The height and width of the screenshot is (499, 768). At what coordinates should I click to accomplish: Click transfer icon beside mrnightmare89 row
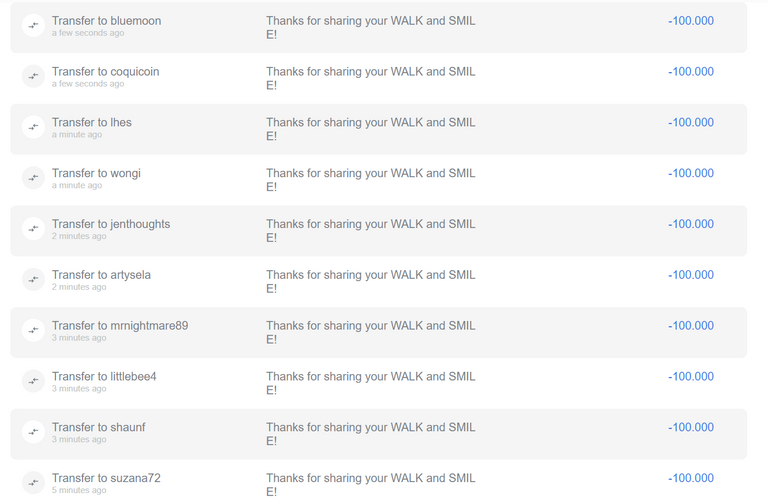33,331
